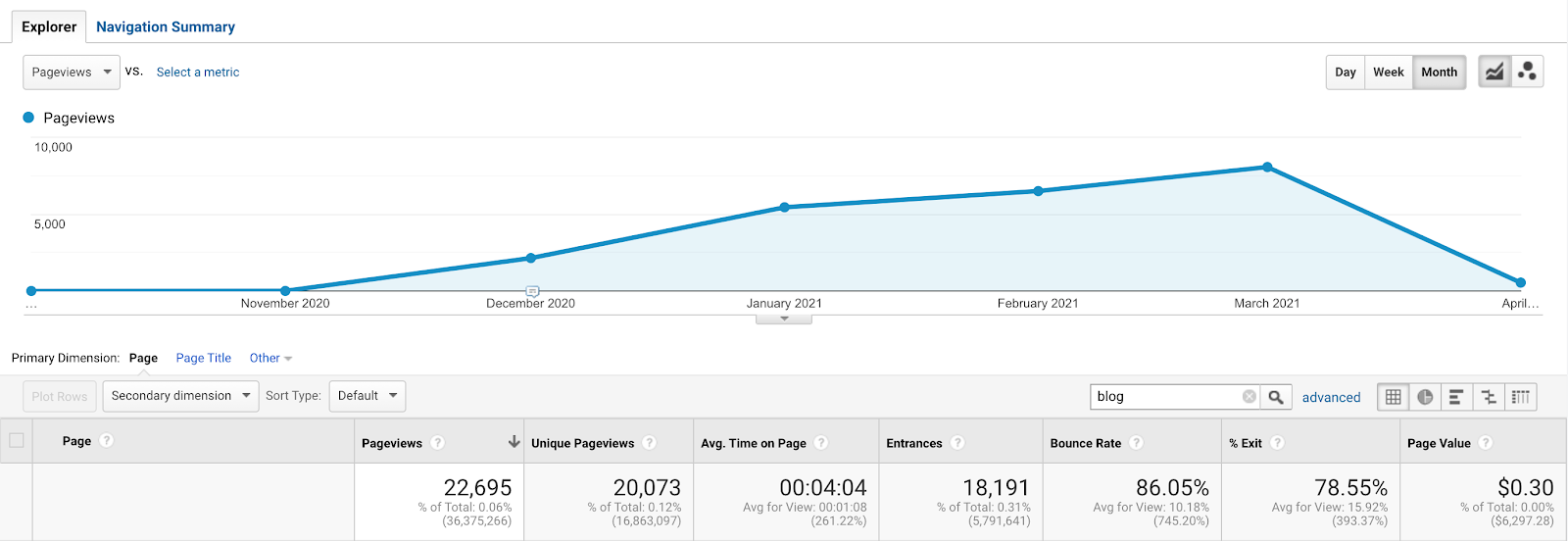Sort by Avg. Time on Page header

tap(754, 443)
